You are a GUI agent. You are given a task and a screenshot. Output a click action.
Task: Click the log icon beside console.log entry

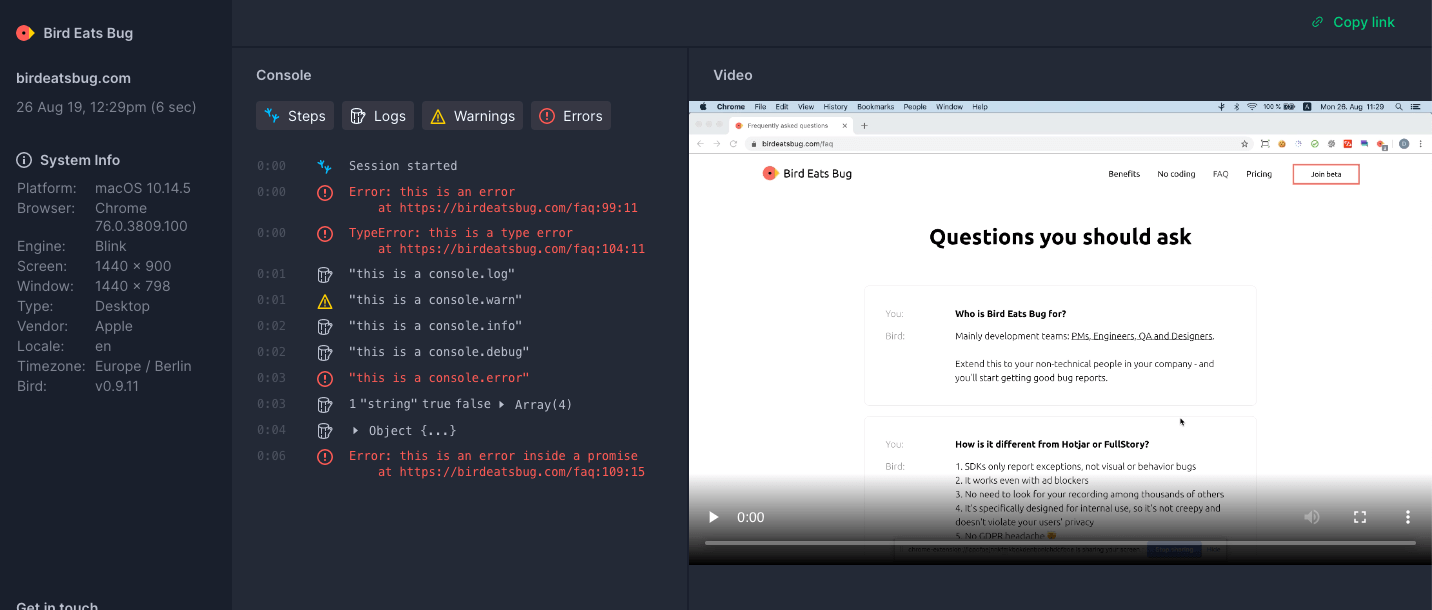tap(324, 275)
